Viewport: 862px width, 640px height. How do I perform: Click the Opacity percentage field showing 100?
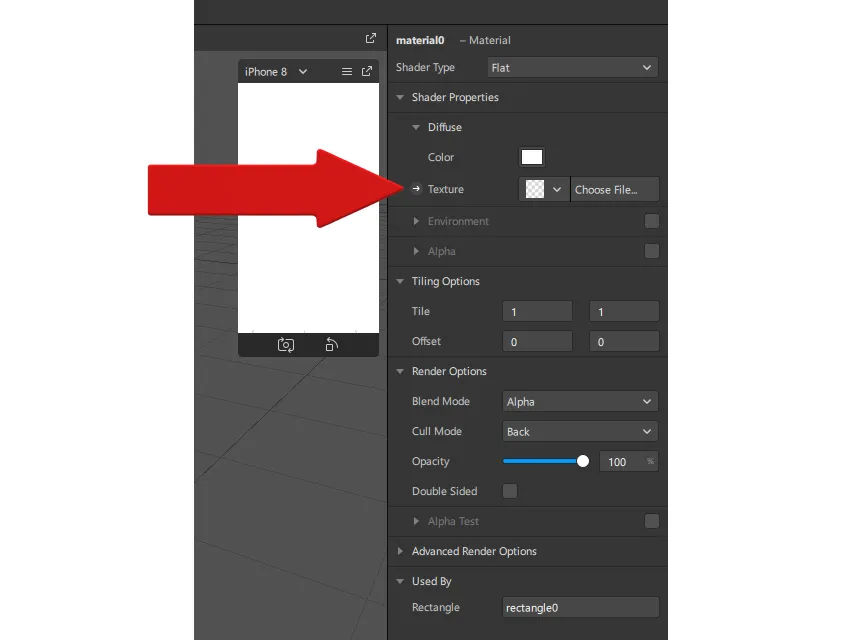point(628,462)
